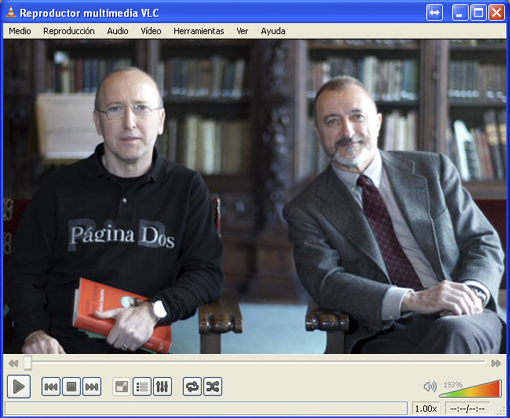The image size is (510, 418).
Task: Click the elapsed time display
Action: 467,408
